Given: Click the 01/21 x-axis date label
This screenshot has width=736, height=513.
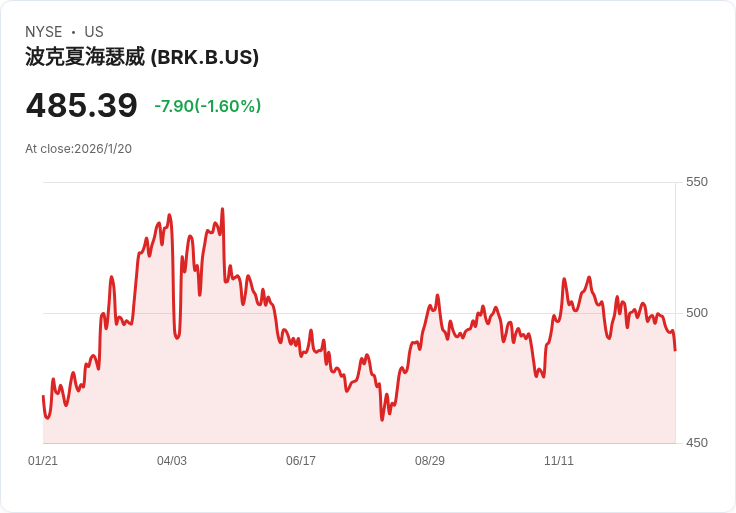Looking at the screenshot, I should tap(43, 461).
